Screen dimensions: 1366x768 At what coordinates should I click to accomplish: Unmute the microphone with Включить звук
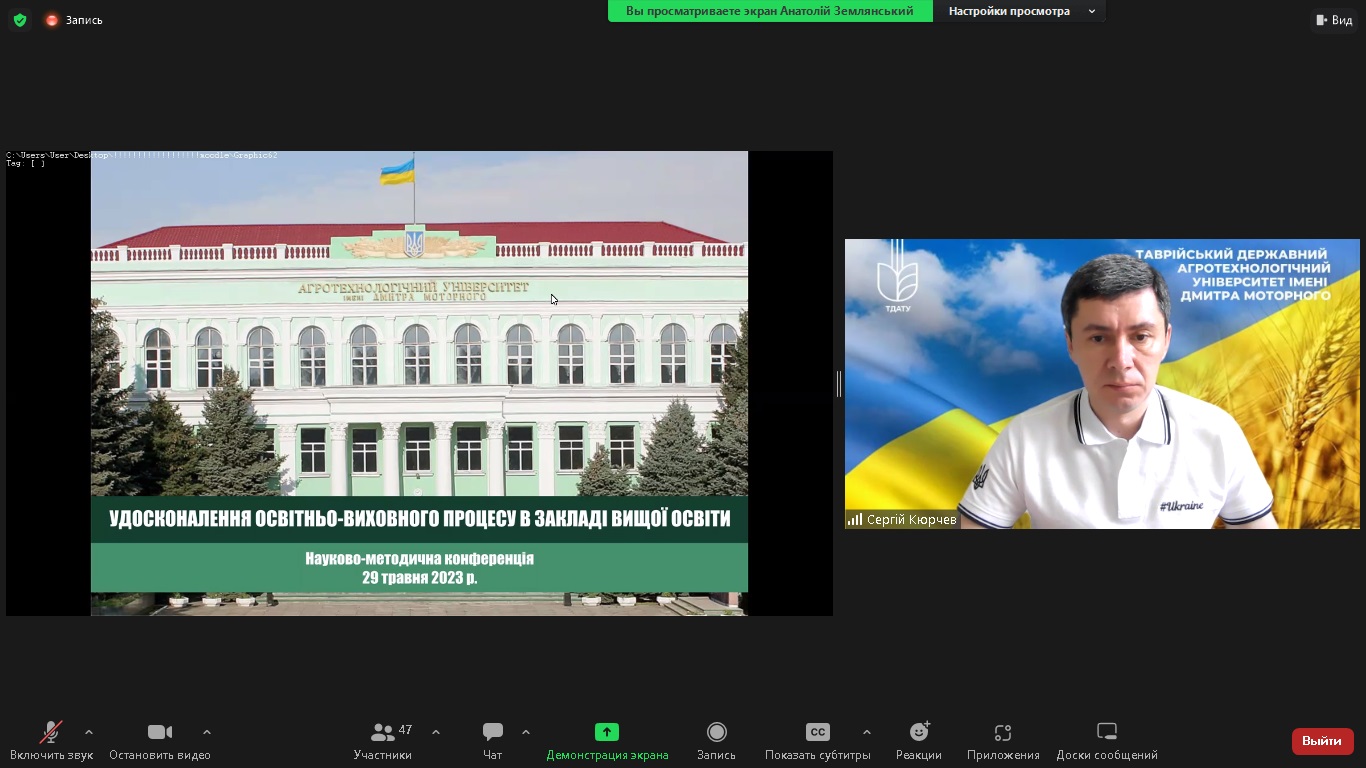tap(51, 741)
